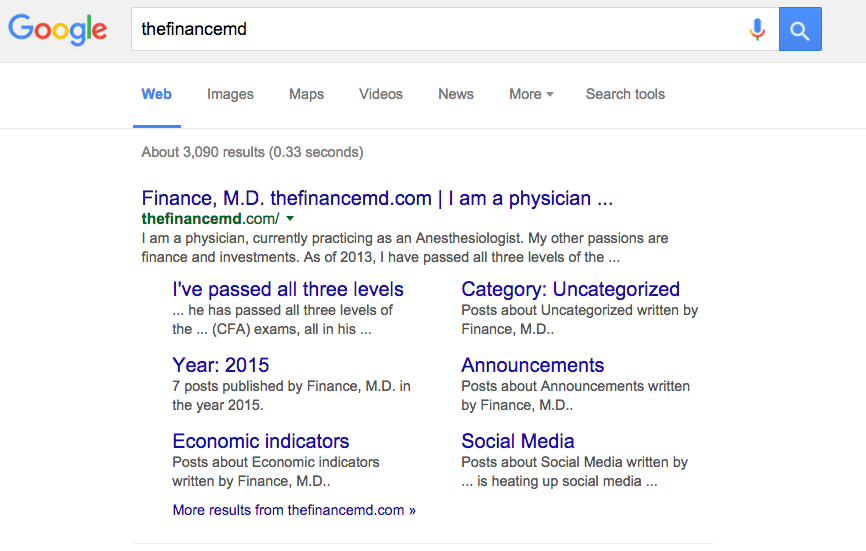
Task: Go to the Videos tab
Action: pos(381,94)
